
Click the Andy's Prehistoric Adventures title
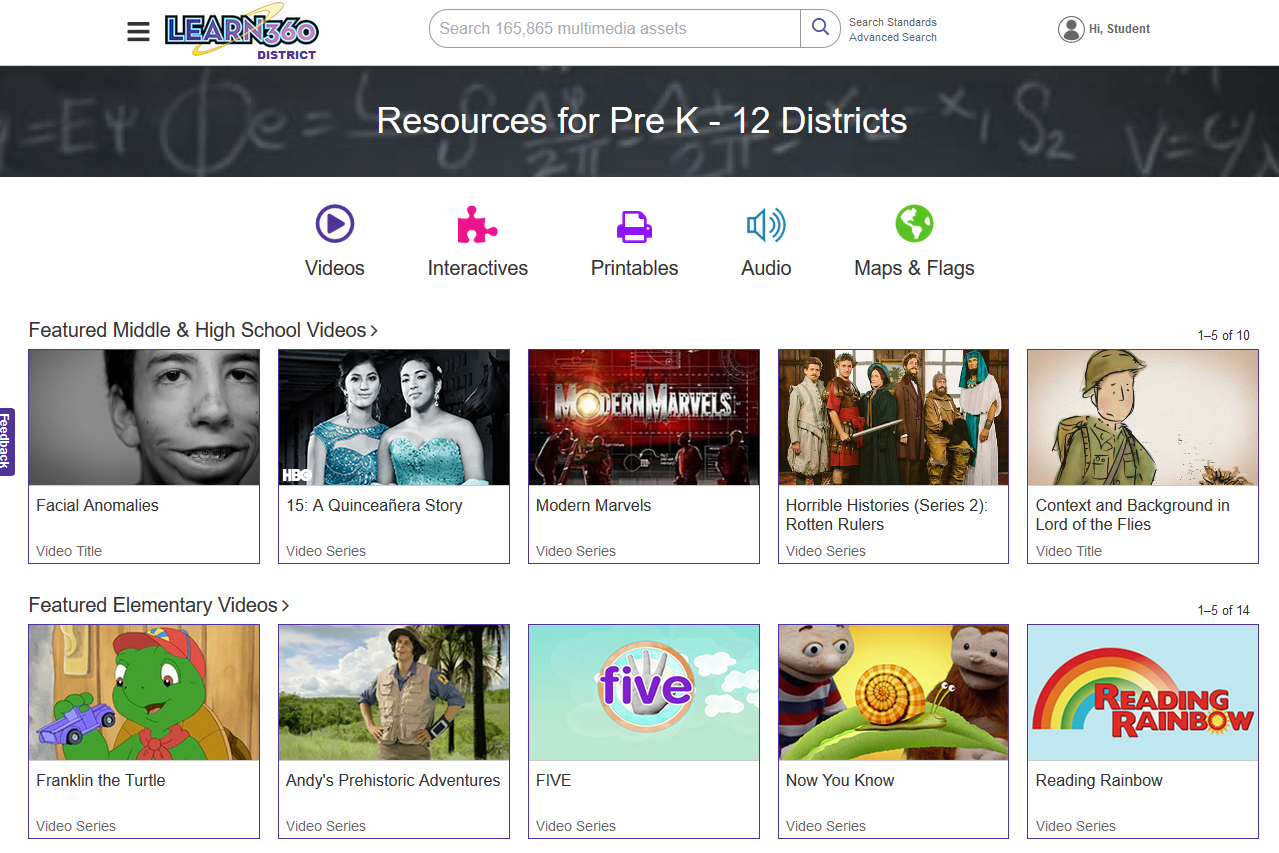(x=393, y=780)
